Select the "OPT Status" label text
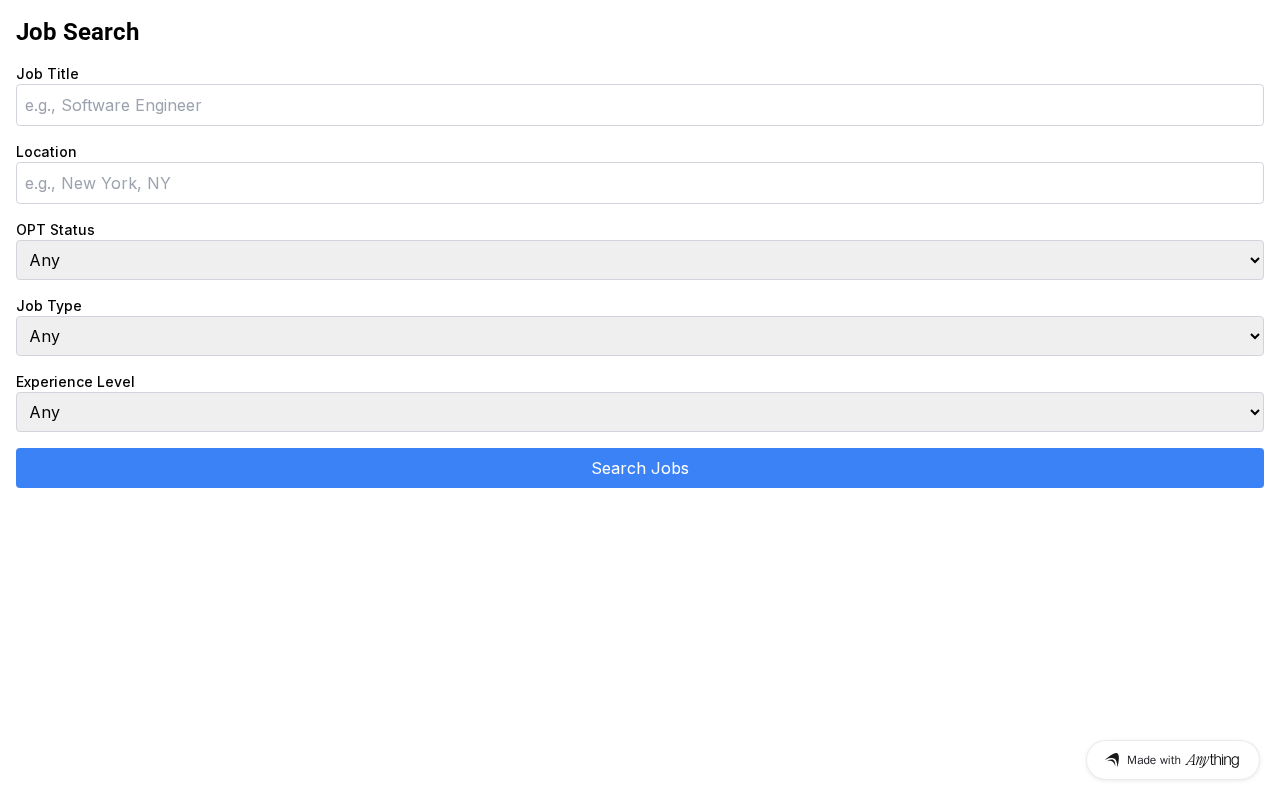 click(55, 230)
